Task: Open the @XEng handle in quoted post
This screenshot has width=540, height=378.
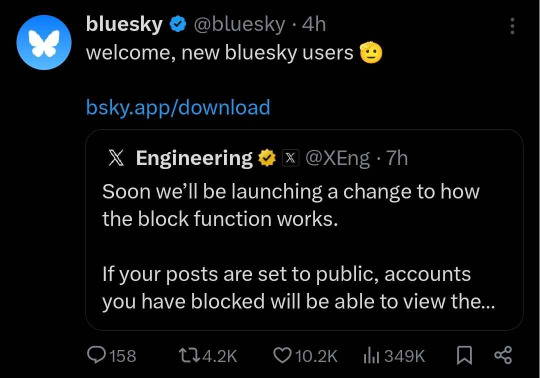Action: point(338,158)
